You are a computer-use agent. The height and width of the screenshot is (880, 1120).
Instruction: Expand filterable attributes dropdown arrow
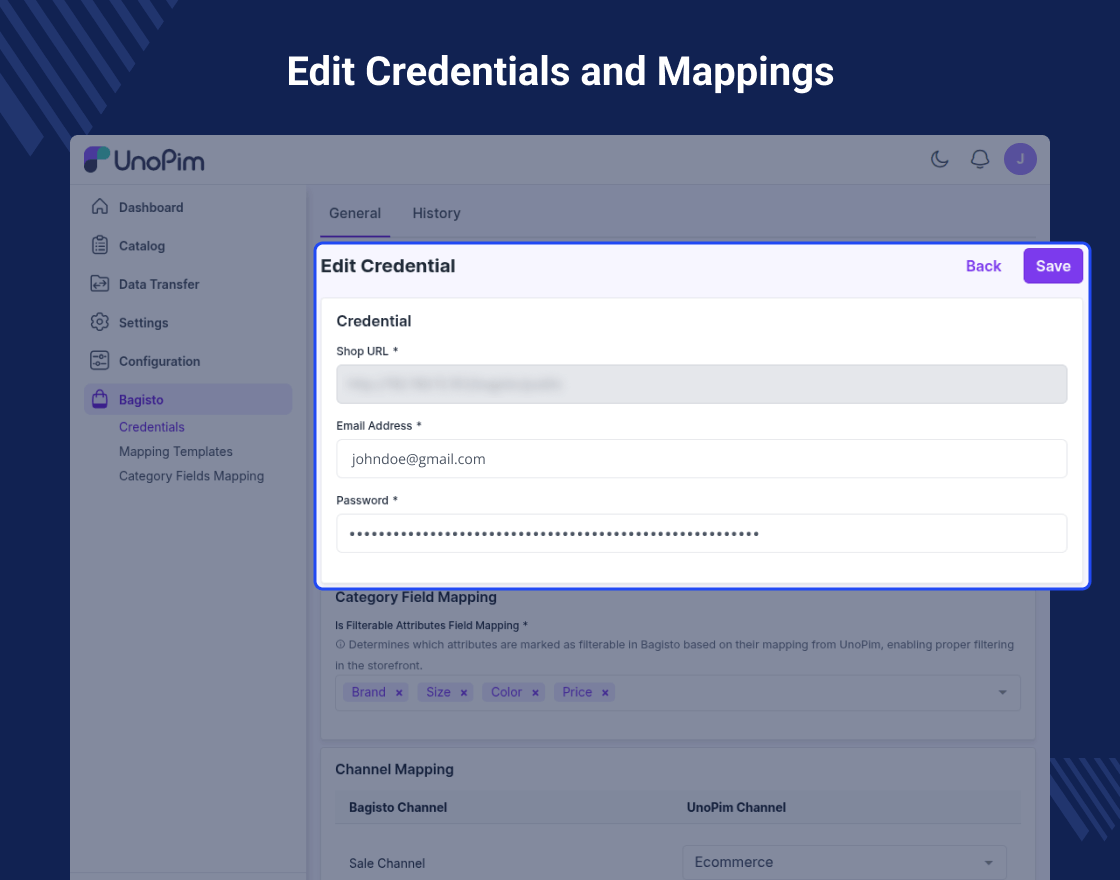1002,692
